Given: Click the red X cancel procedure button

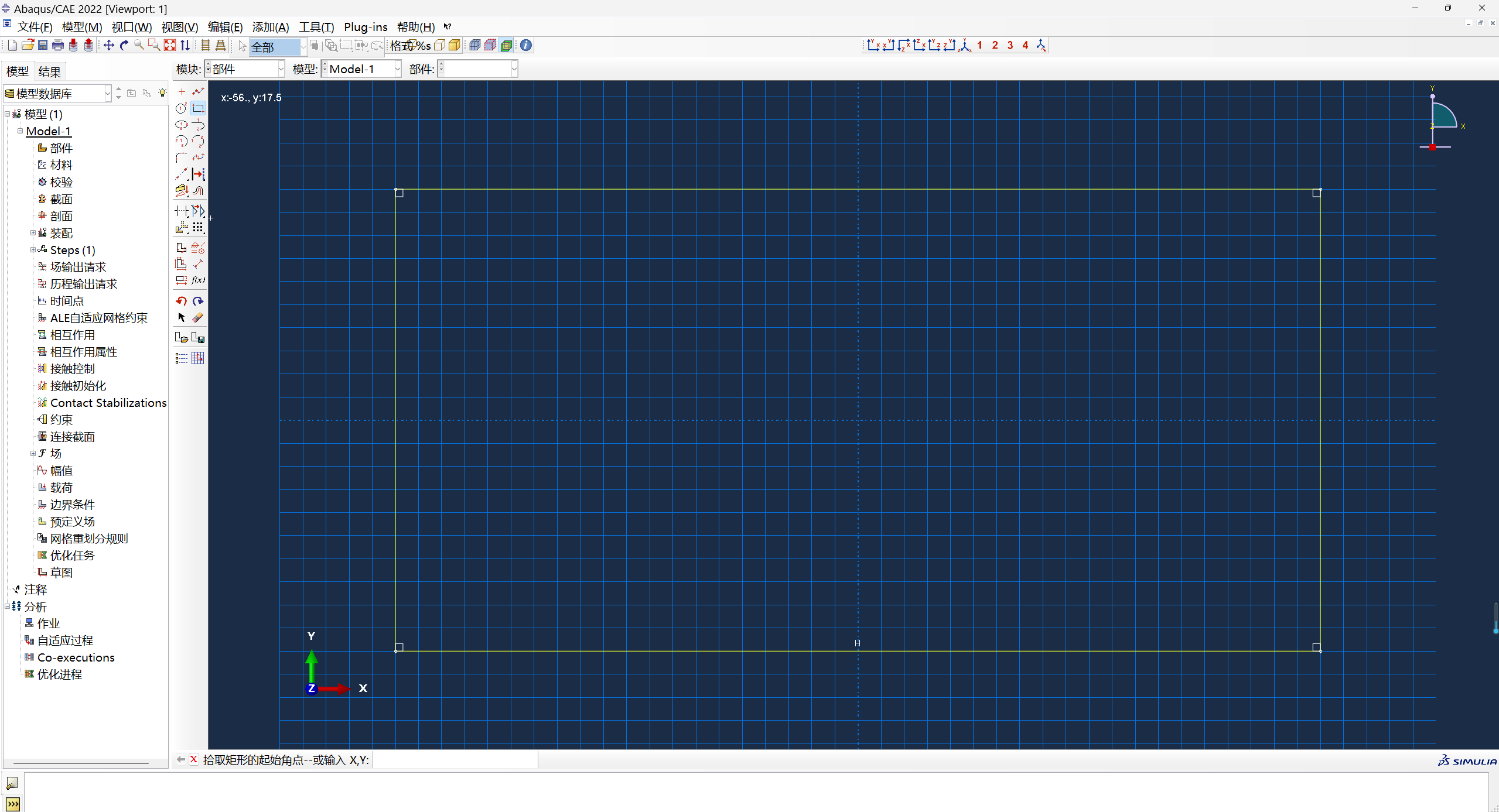Looking at the screenshot, I should 194,759.
